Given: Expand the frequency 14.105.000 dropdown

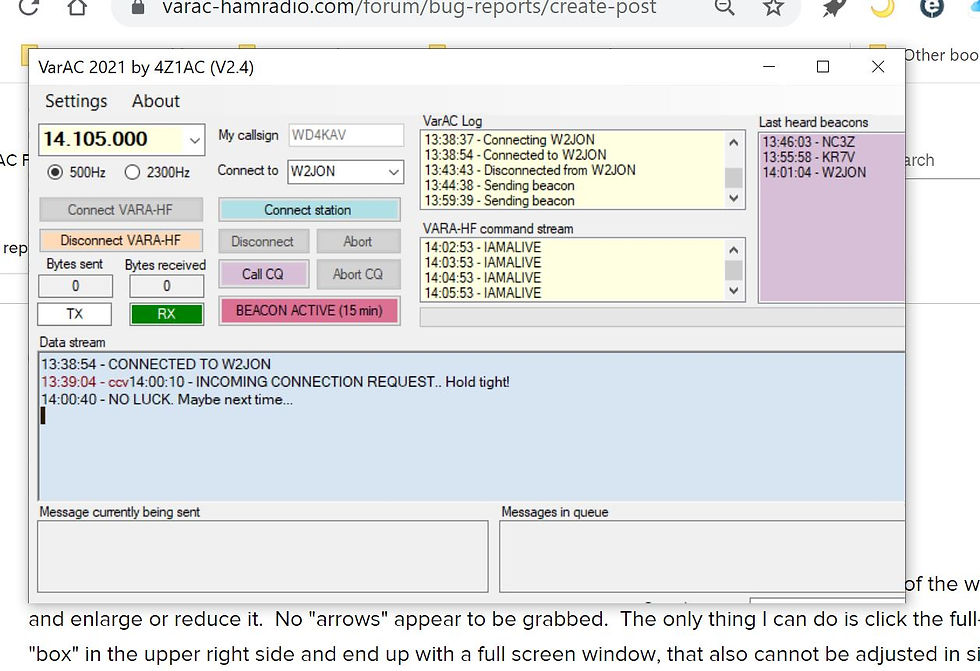Looking at the screenshot, I should point(195,140).
